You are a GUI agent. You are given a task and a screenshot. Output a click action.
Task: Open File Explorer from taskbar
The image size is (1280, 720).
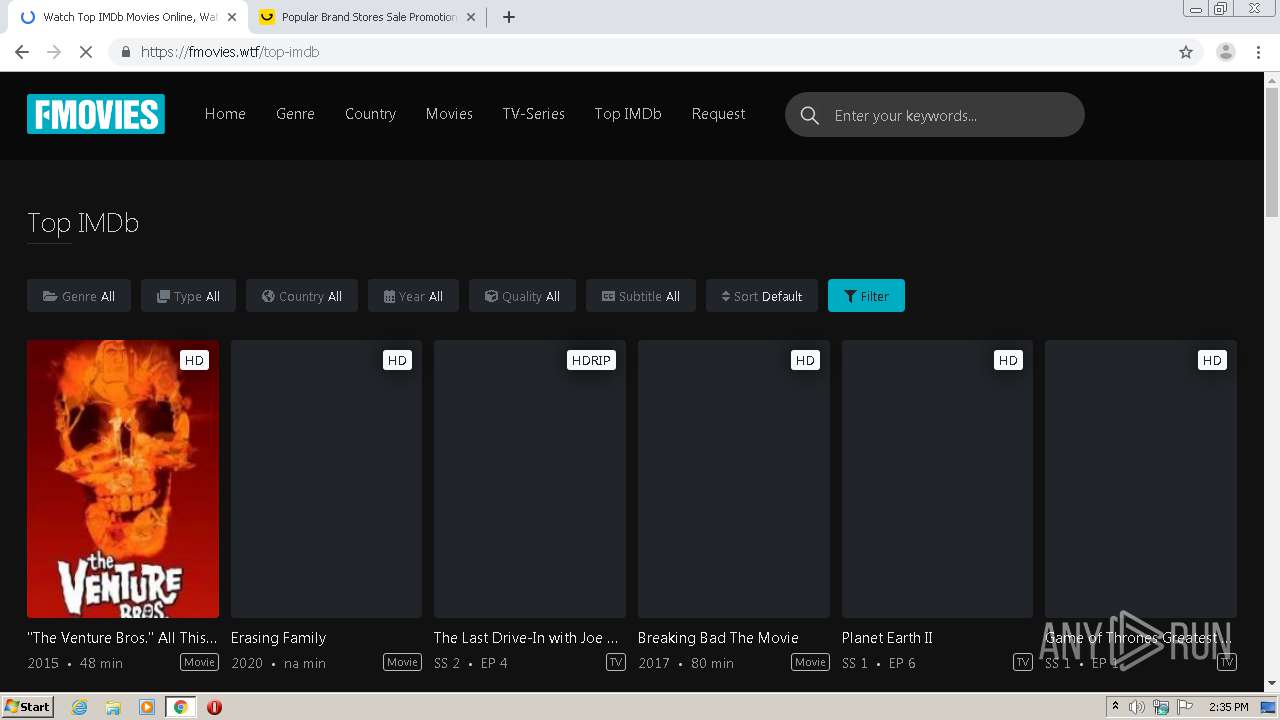click(x=113, y=707)
